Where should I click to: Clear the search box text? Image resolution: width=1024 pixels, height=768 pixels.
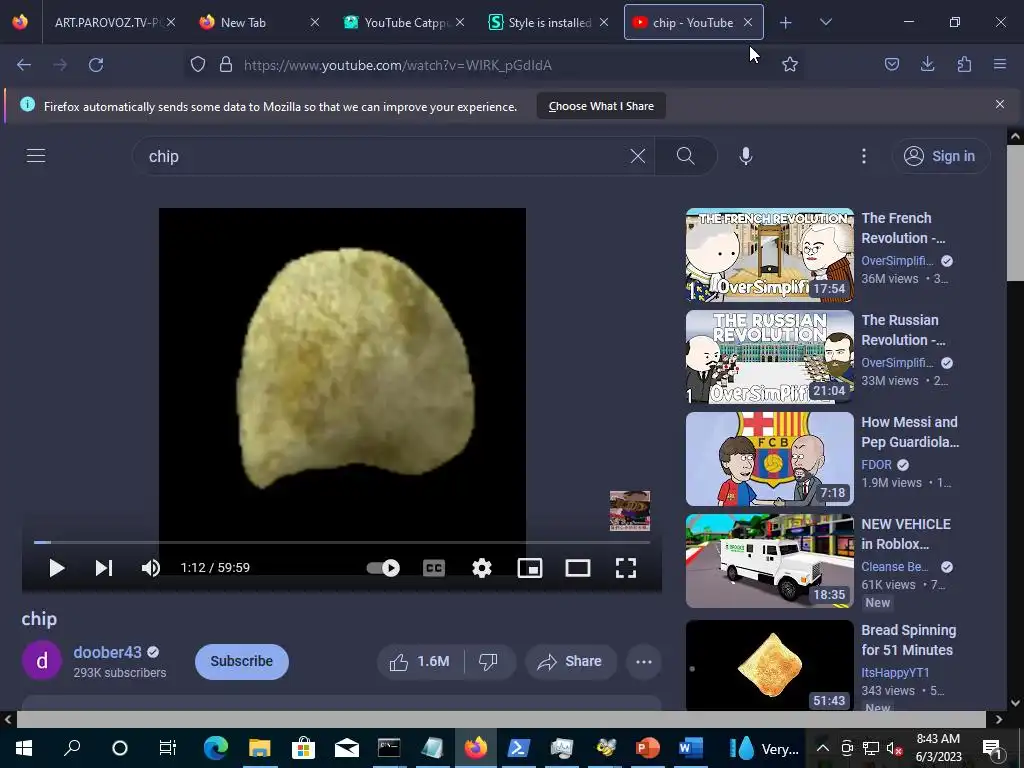coord(637,156)
